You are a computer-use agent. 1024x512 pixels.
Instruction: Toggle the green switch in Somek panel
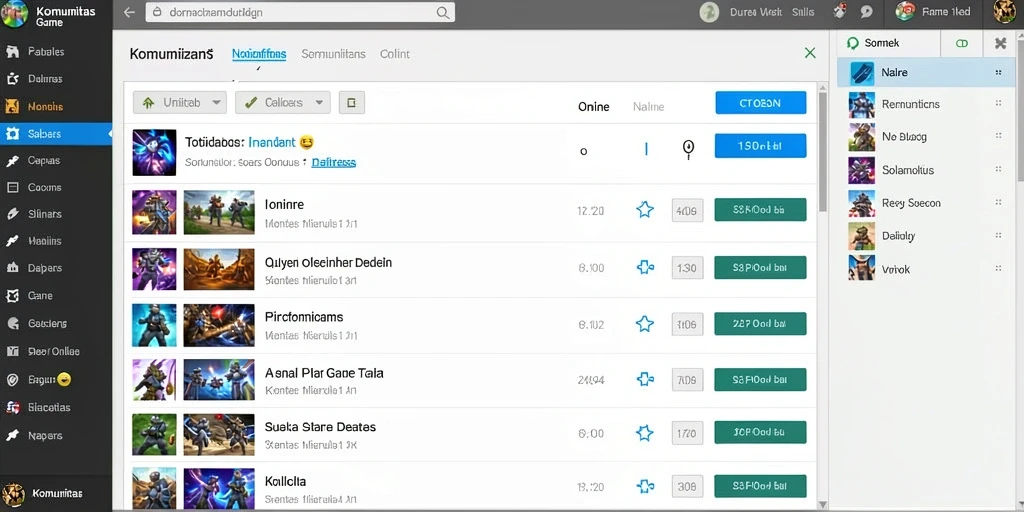962,43
